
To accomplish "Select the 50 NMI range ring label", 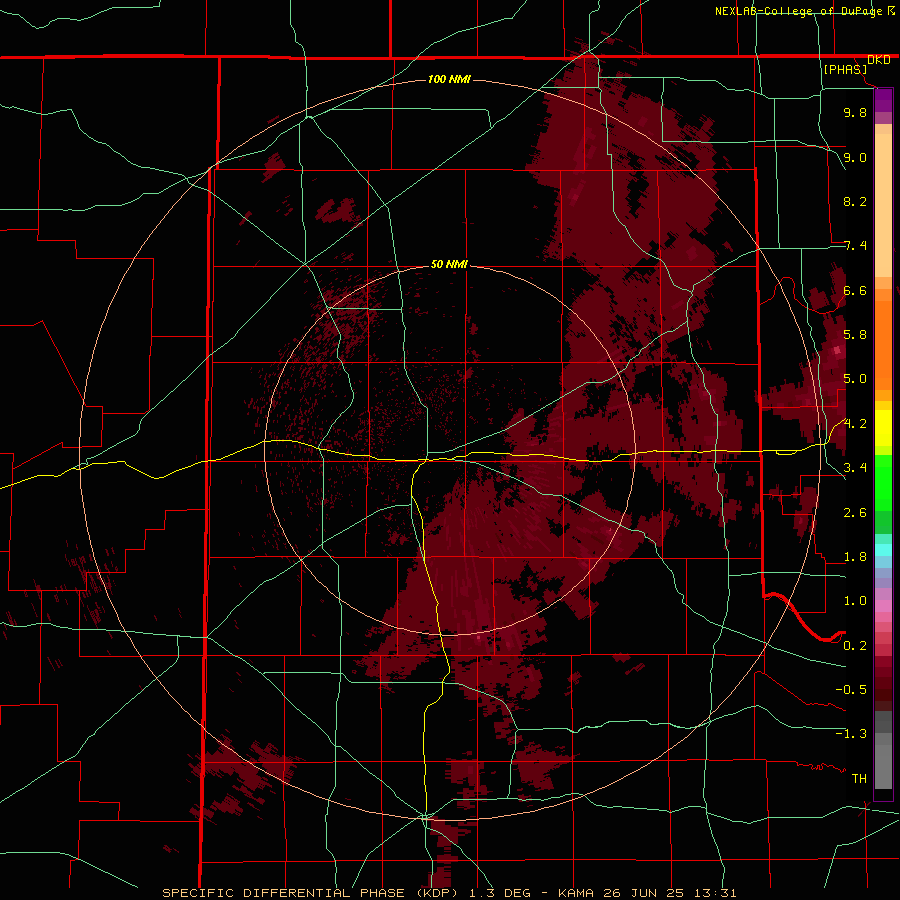I will pos(449,264).
